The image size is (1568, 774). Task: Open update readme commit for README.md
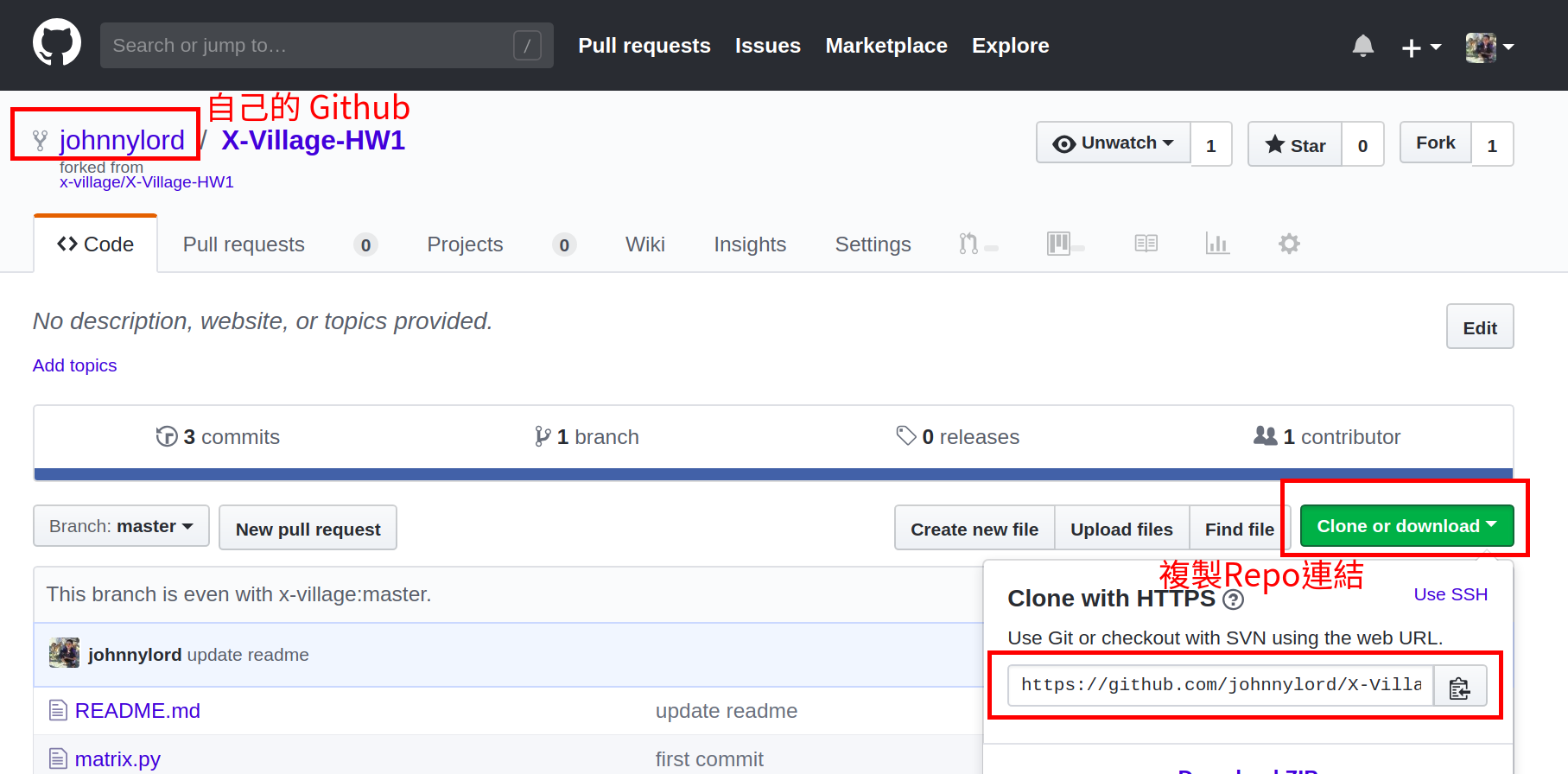pos(727,711)
